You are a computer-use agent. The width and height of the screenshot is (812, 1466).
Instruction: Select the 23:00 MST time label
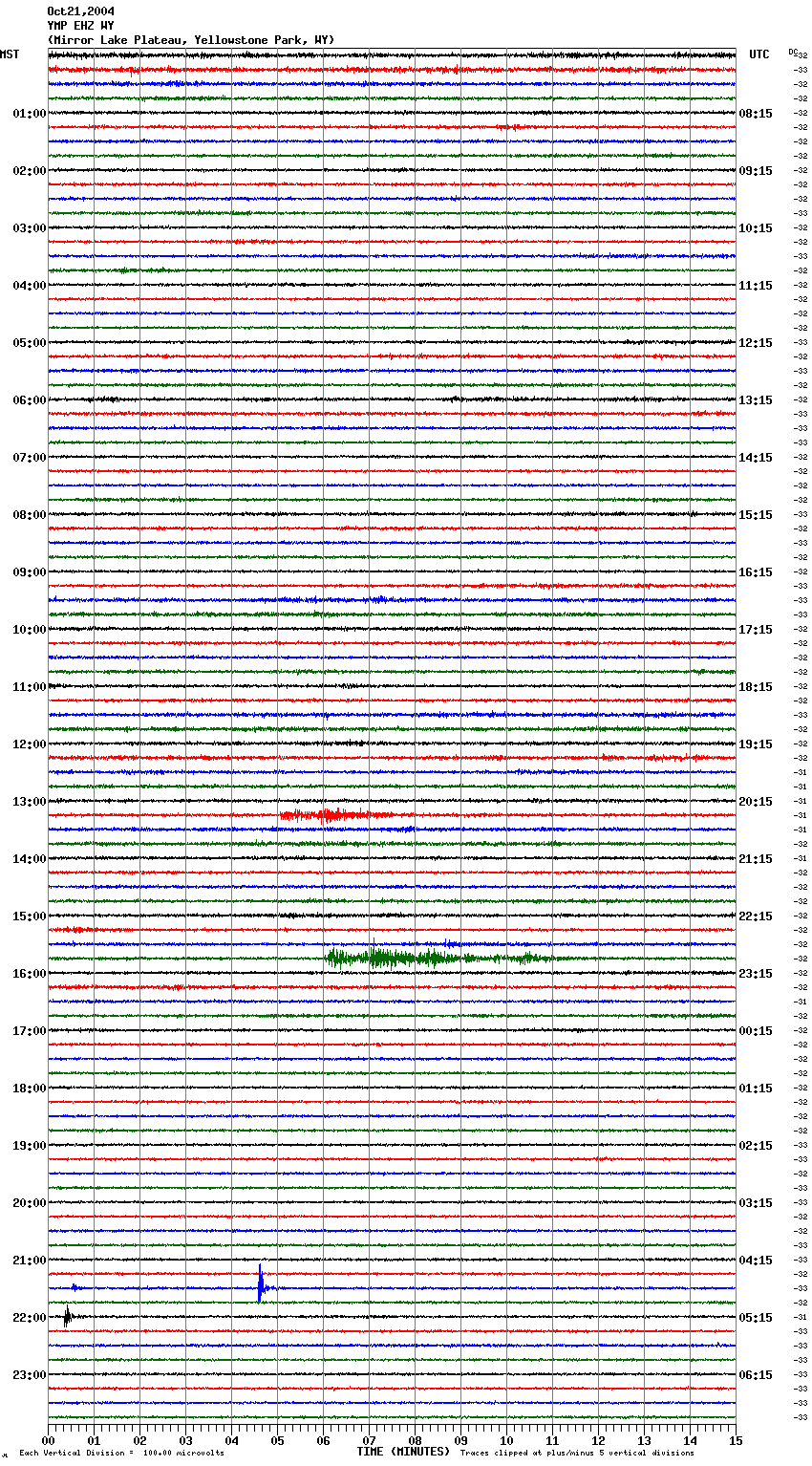[x=30, y=1375]
